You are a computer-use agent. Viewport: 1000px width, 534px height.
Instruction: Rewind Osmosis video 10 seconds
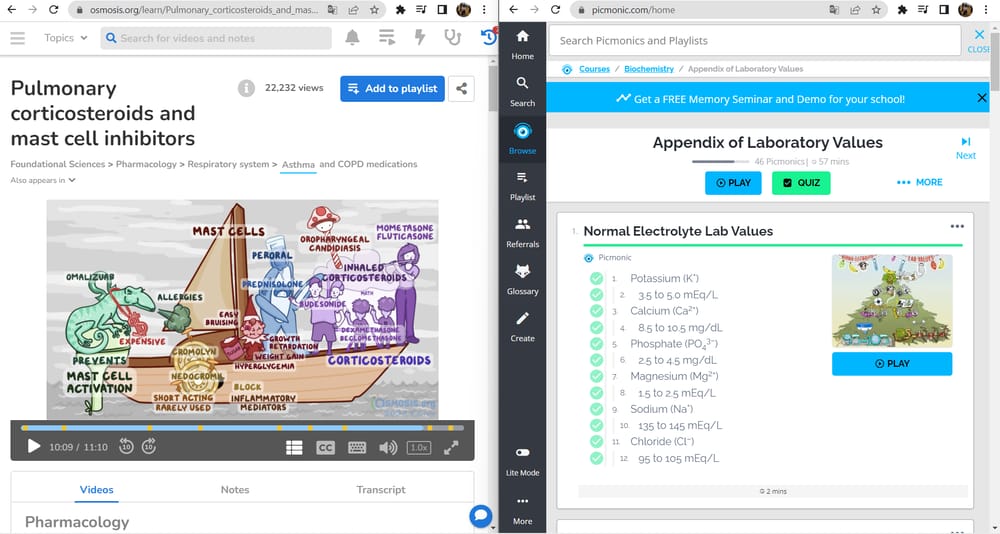(x=126, y=447)
